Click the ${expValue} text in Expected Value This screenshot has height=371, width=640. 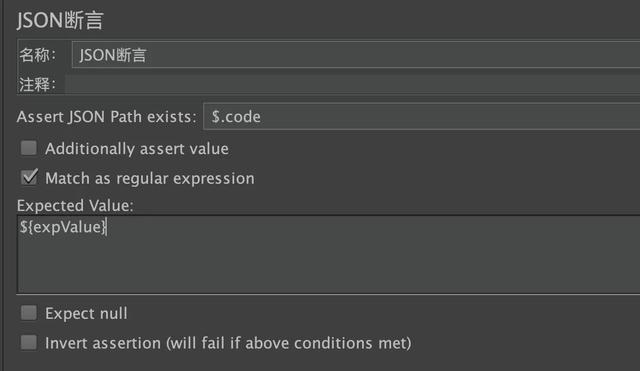click(63, 227)
